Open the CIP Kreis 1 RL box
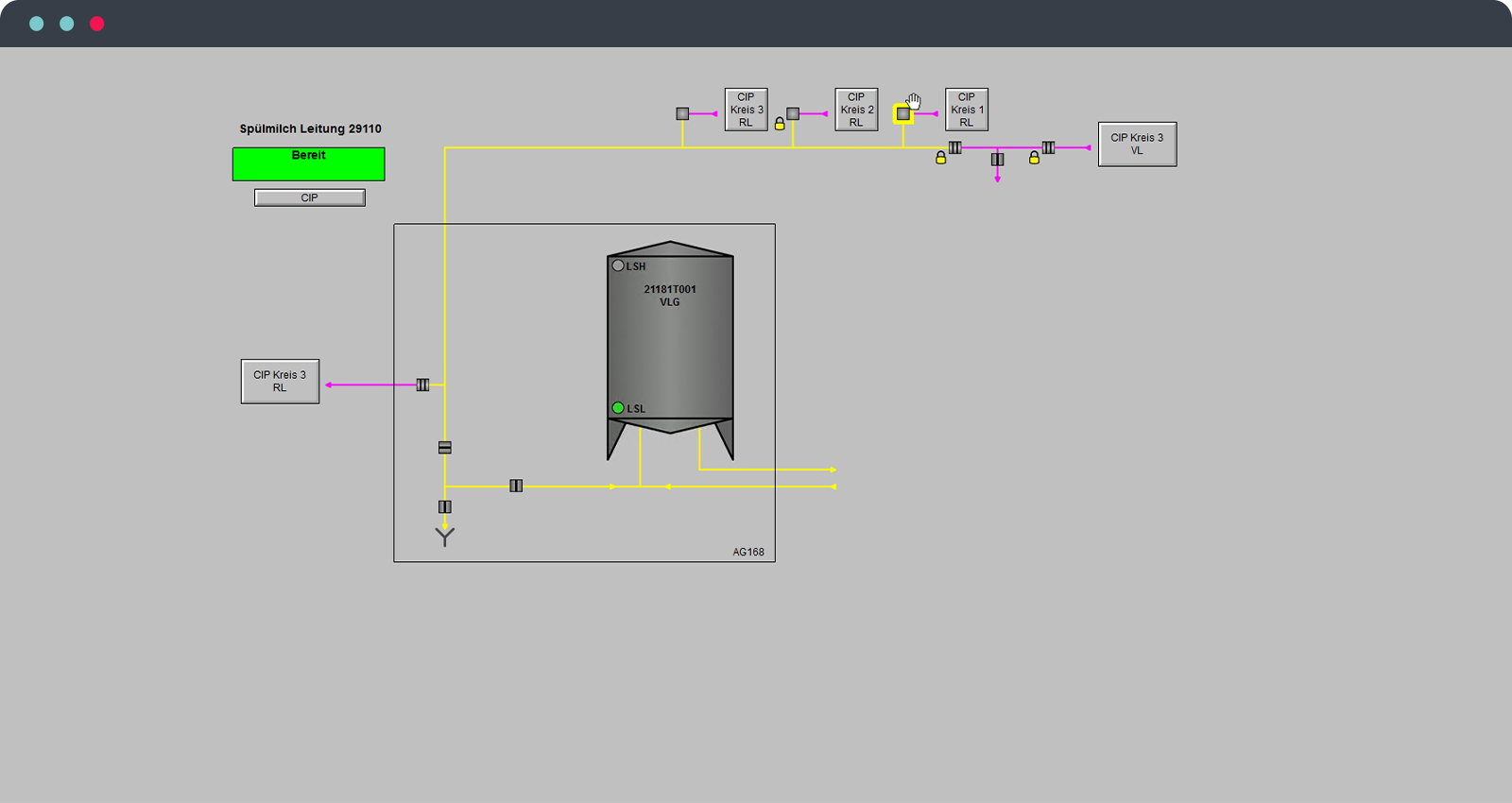The image size is (1512, 803). 966,110
